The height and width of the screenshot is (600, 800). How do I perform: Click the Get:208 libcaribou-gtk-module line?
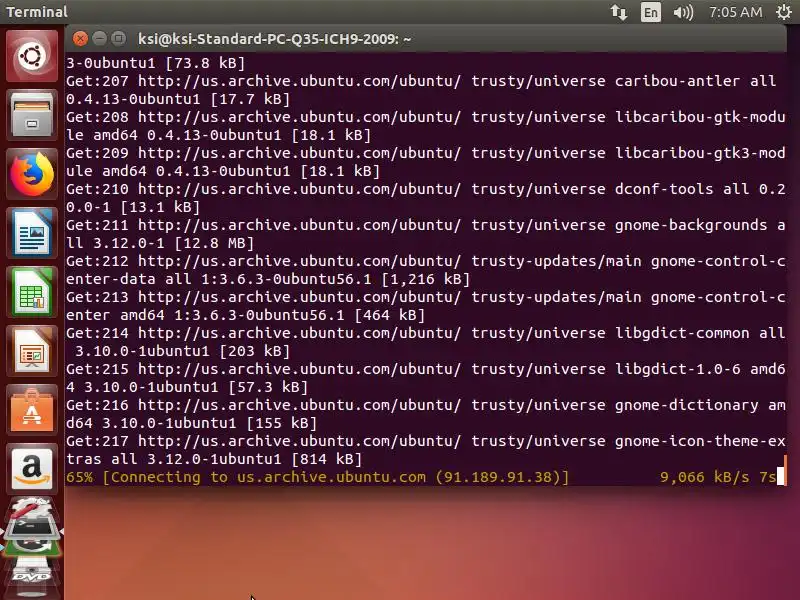pos(426,126)
